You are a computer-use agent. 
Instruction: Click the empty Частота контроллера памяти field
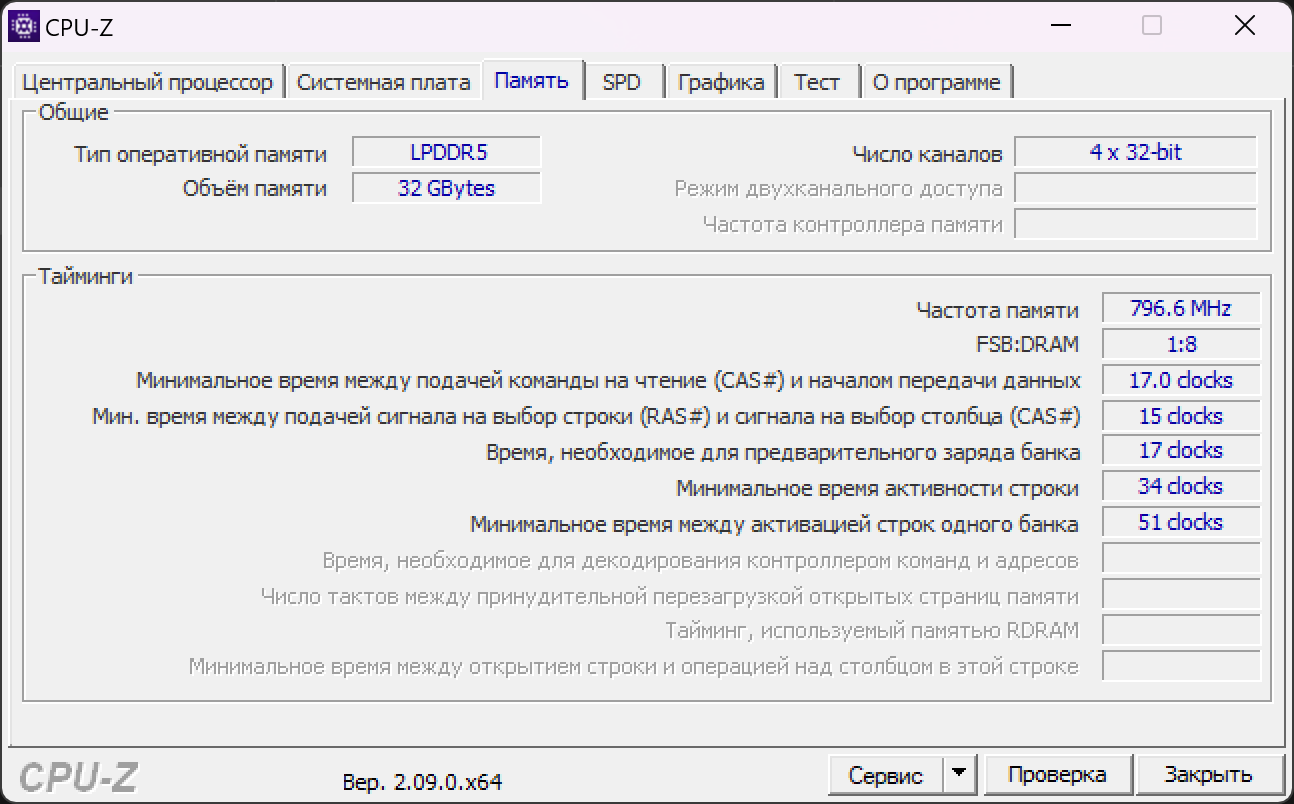(x=1136, y=224)
